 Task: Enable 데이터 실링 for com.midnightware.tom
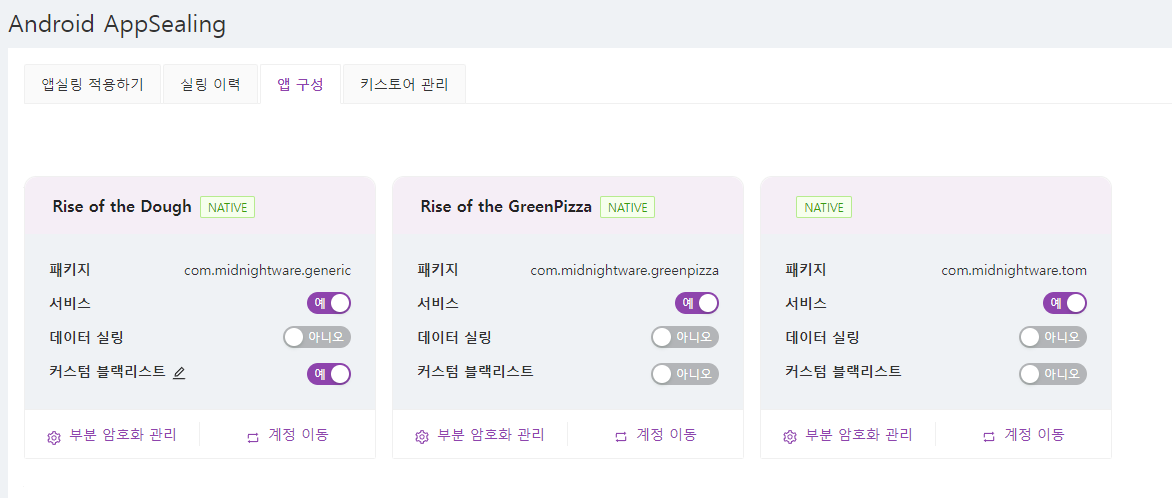click(x=1053, y=337)
